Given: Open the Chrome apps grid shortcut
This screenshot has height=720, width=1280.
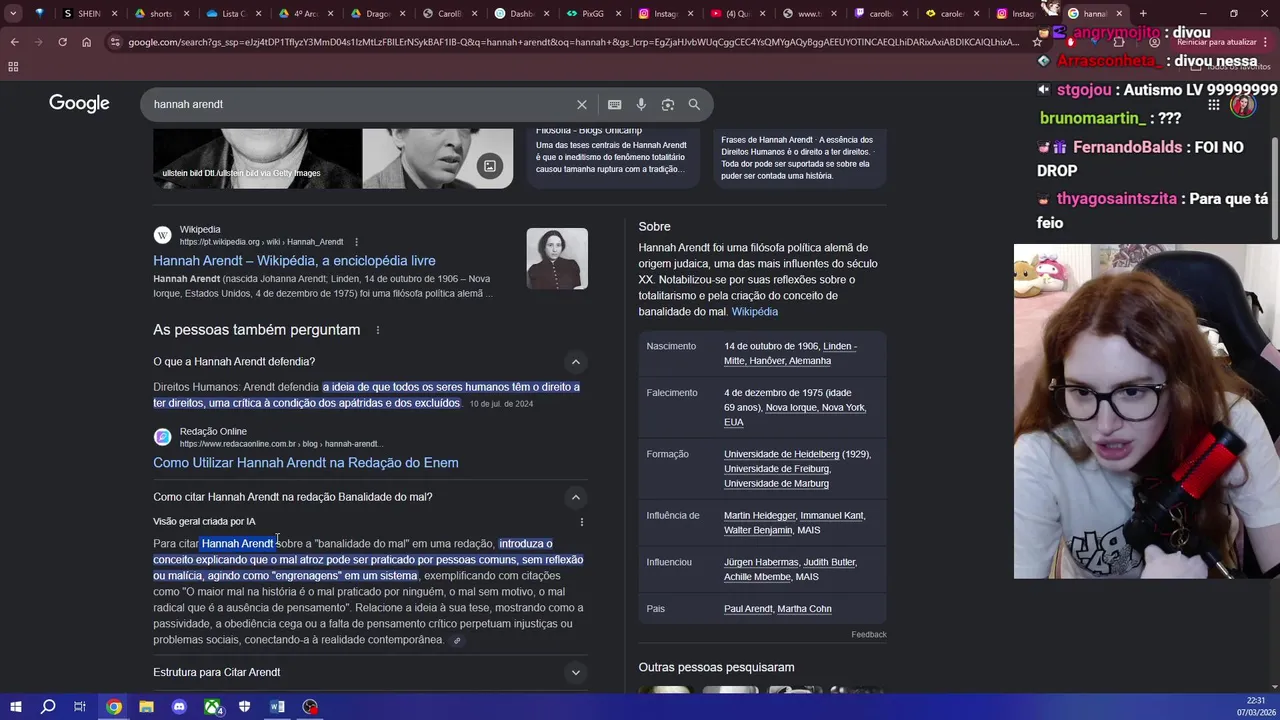Looking at the screenshot, I should point(13,66).
